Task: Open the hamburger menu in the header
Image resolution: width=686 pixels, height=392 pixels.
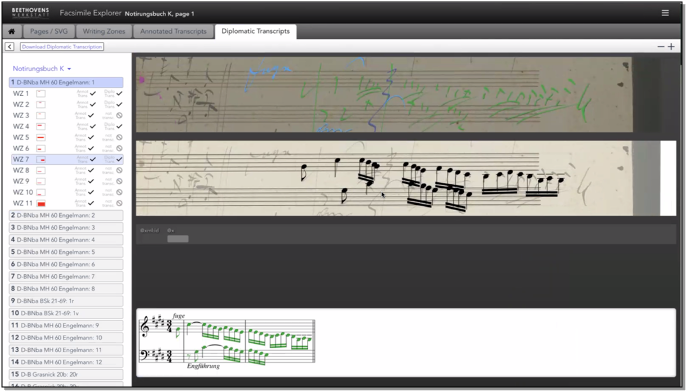Action: [x=665, y=13]
